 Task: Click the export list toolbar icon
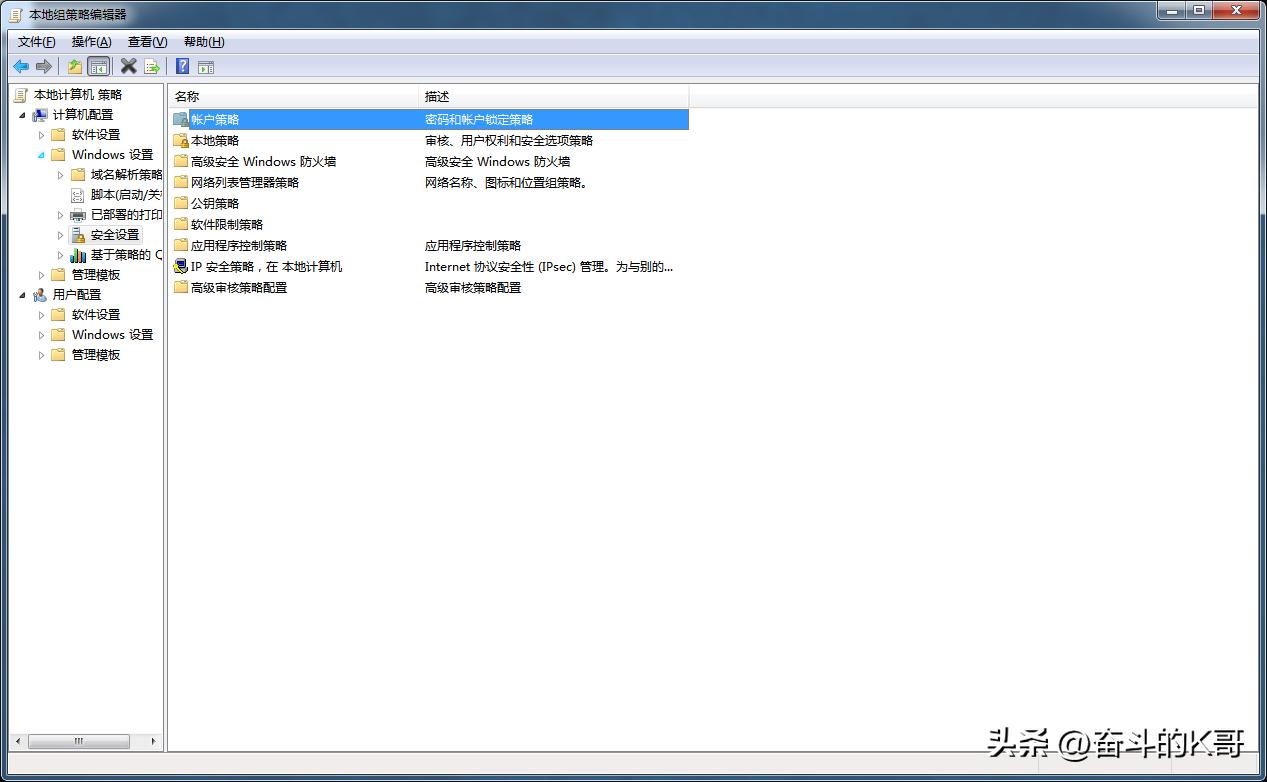pyautogui.click(x=152, y=66)
